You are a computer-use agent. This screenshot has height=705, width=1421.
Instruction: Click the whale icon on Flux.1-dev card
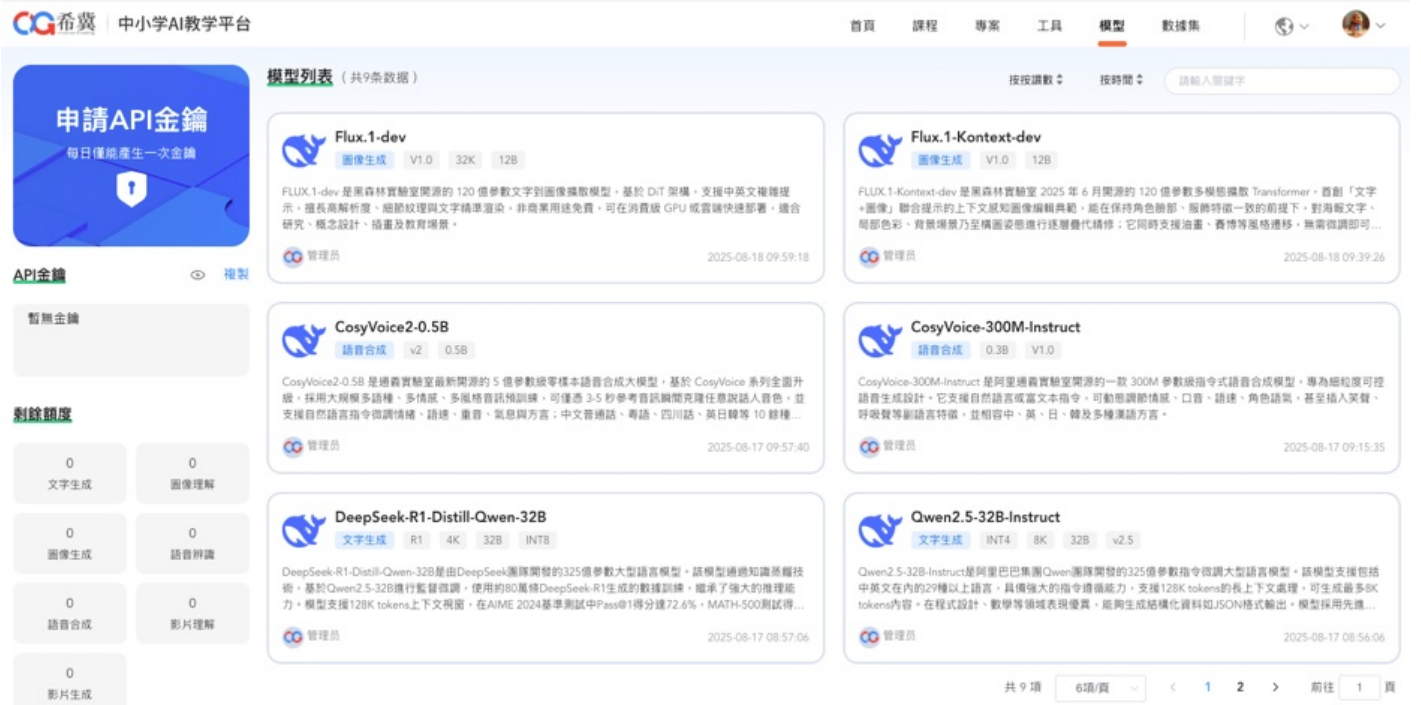304,150
